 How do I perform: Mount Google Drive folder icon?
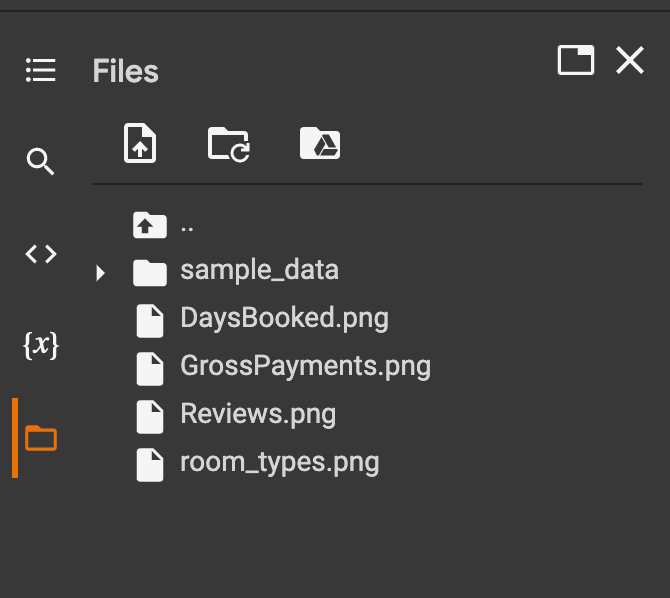point(320,143)
